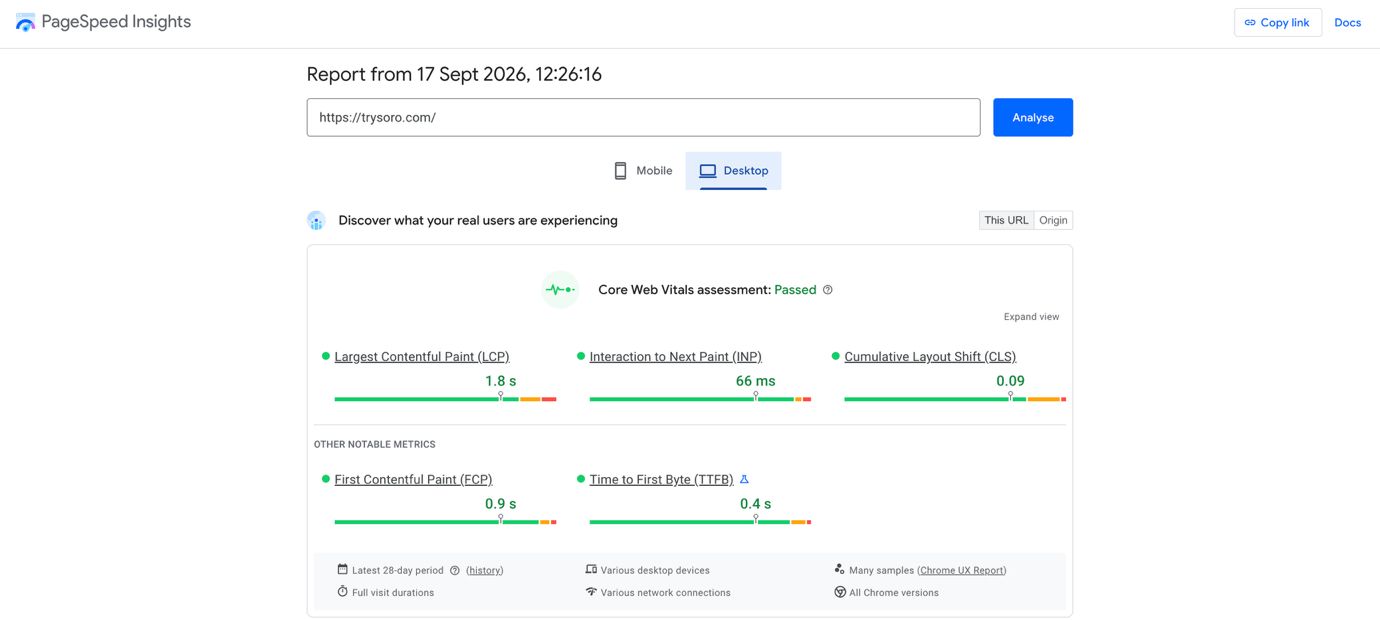This screenshot has width=1380, height=620.
Task: Click the PageSpeed Insights logo icon
Action: coord(25,22)
